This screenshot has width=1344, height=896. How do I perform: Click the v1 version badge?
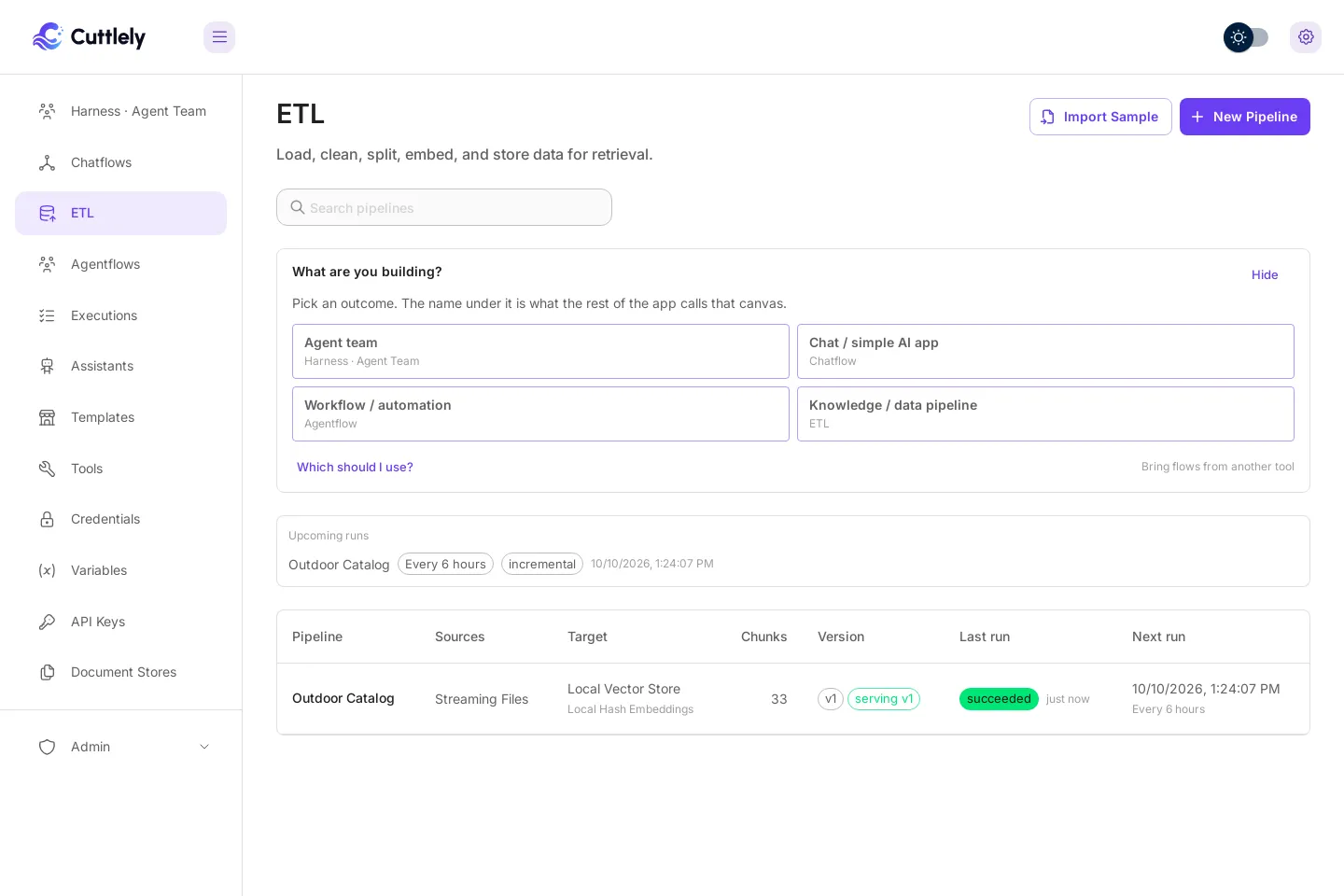831,699
